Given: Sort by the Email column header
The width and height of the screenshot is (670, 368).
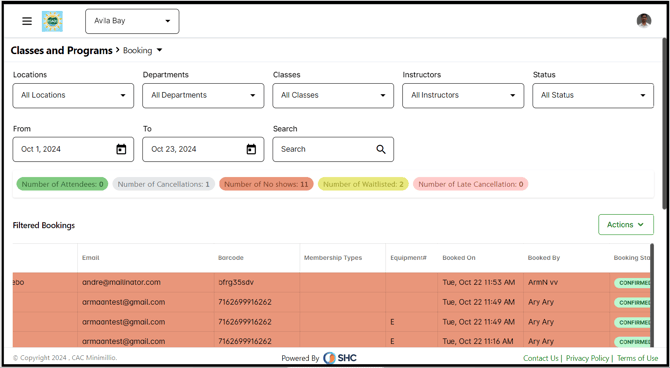Looking at the screenshot, I should point(91,258).
